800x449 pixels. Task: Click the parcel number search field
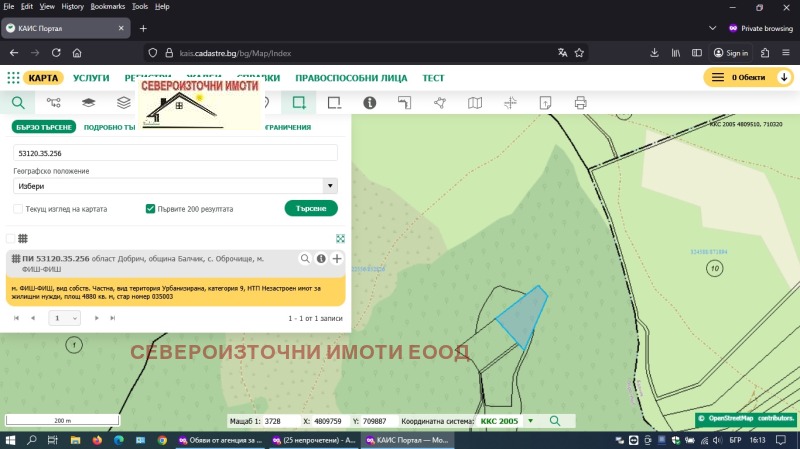tap(175, 153)
